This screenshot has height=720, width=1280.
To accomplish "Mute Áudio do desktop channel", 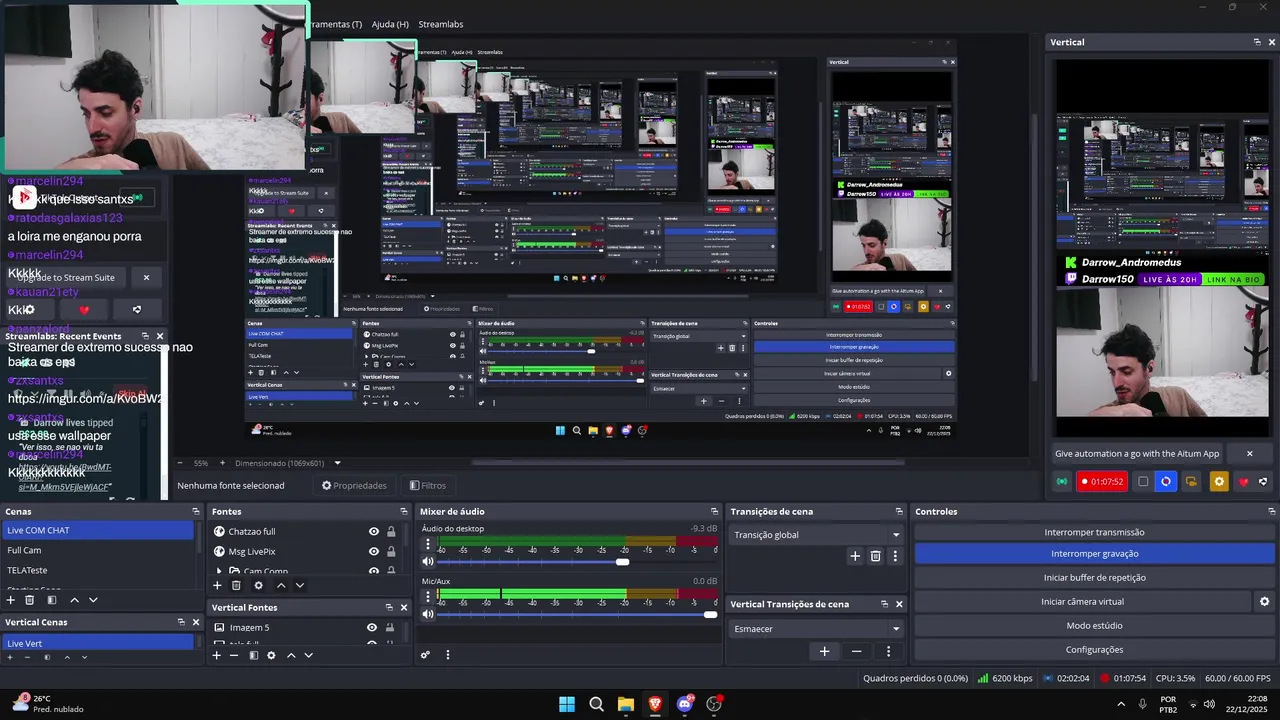I will click(x=428, y=562).
